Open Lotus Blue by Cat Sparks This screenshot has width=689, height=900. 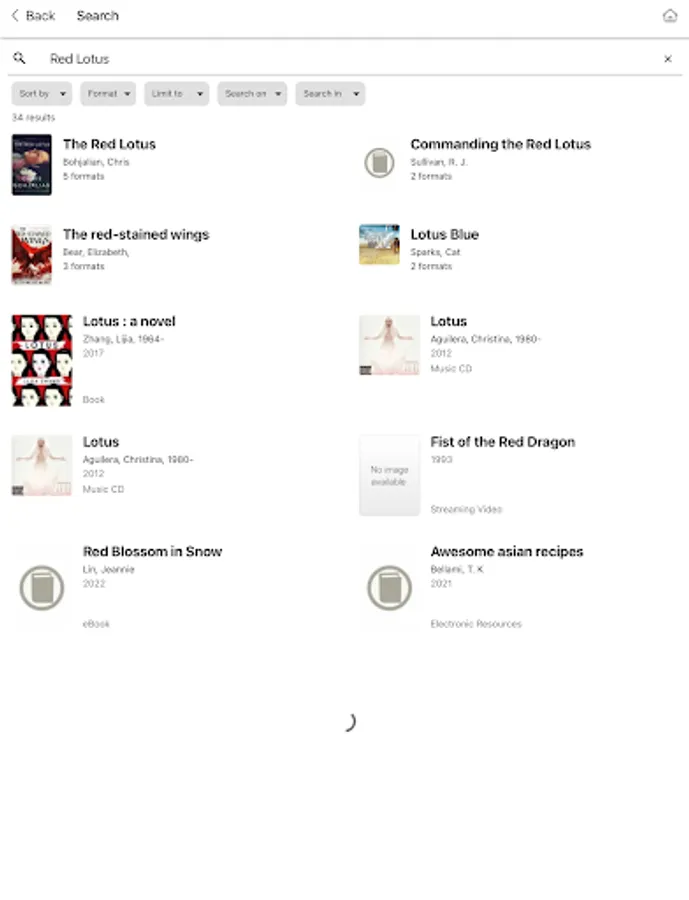(x=444, y=235)
